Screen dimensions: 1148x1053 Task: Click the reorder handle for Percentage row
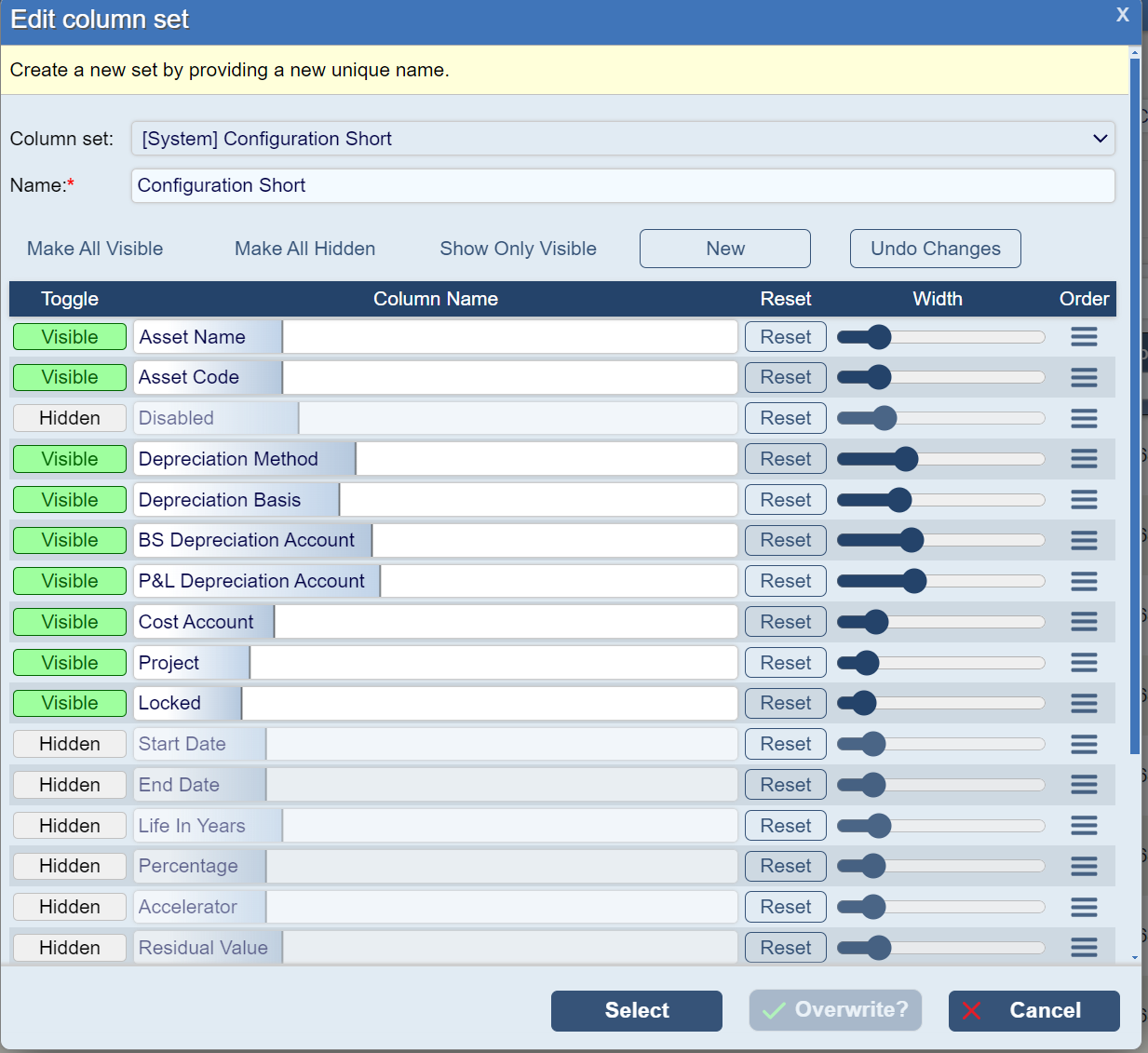pos(1084,866)
